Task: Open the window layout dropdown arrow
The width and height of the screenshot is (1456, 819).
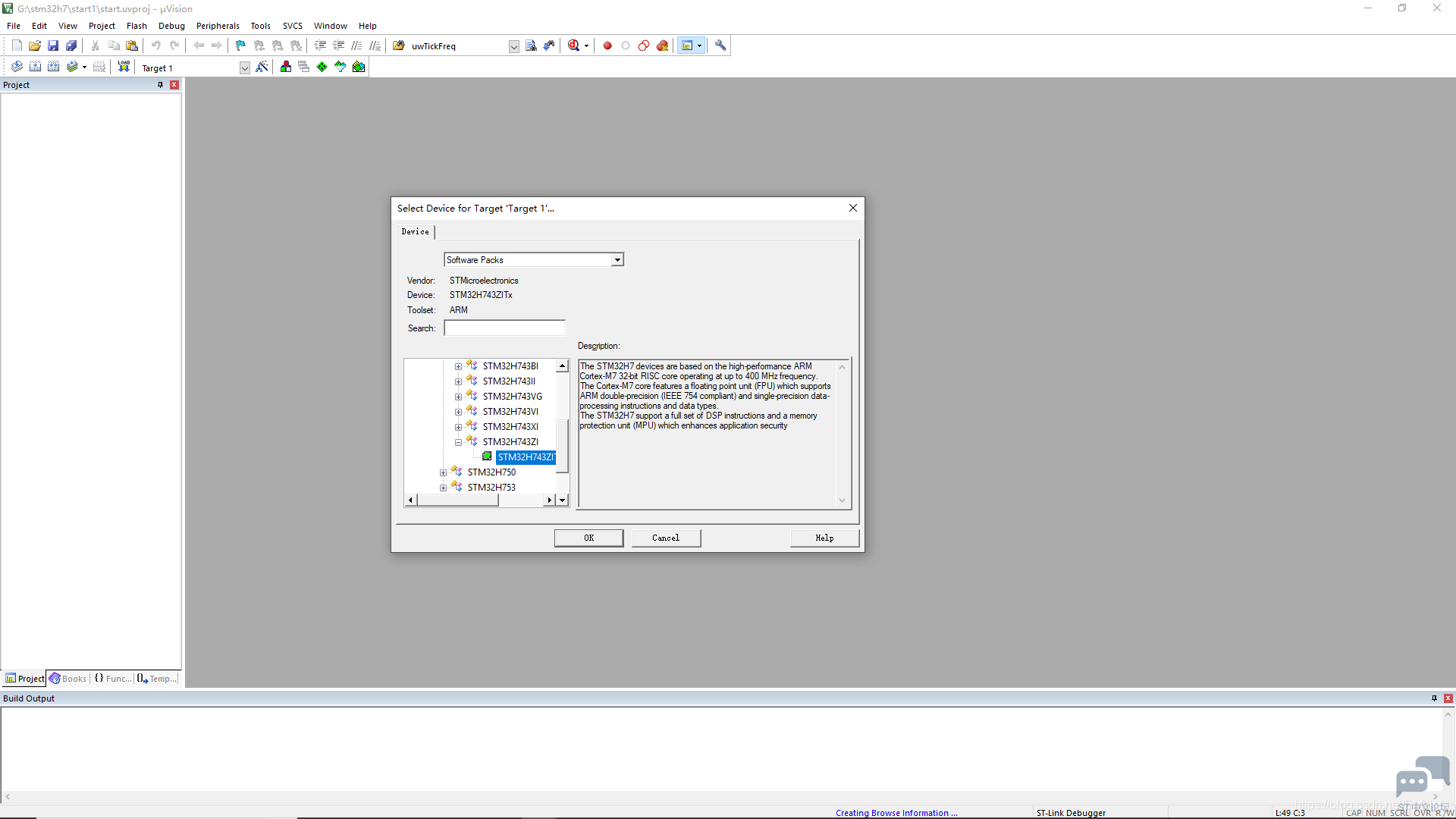Action: pos(699,46)
